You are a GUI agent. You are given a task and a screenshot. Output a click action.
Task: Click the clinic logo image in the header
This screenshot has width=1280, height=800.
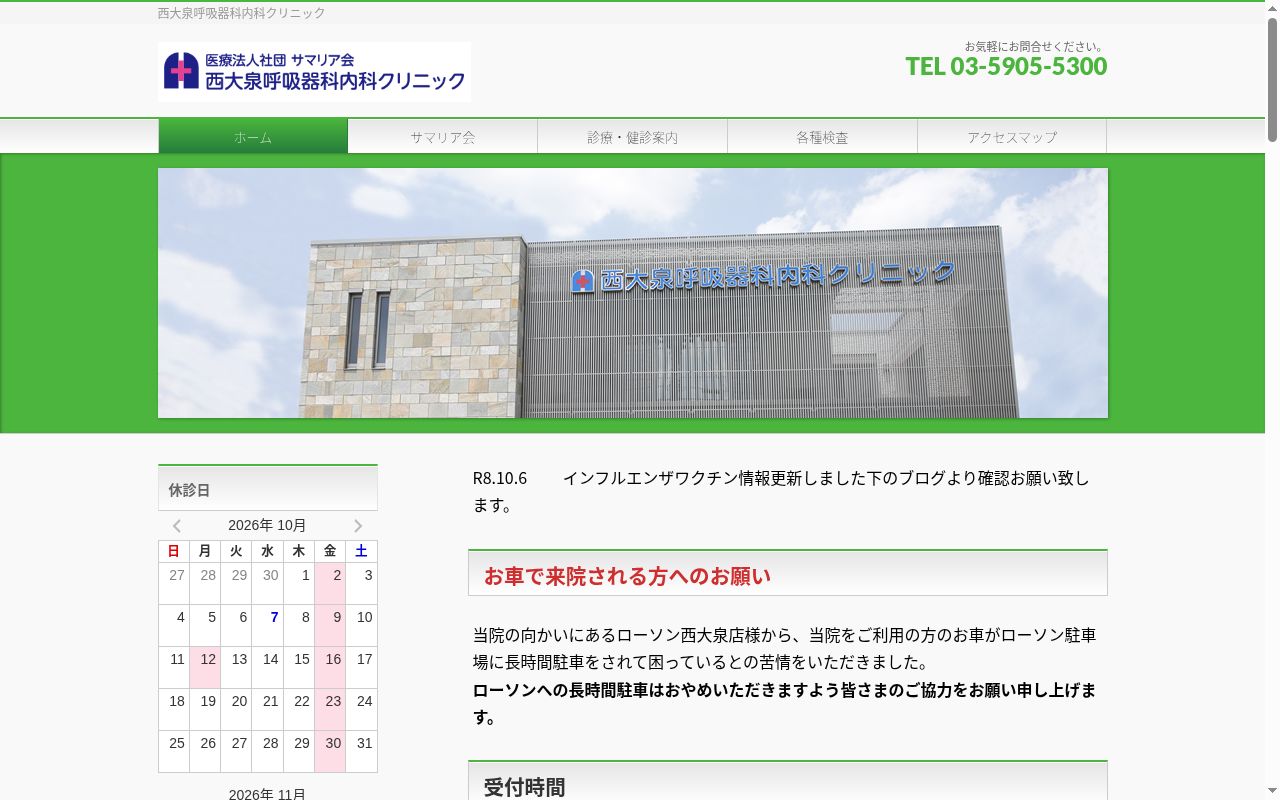[314, 71]
